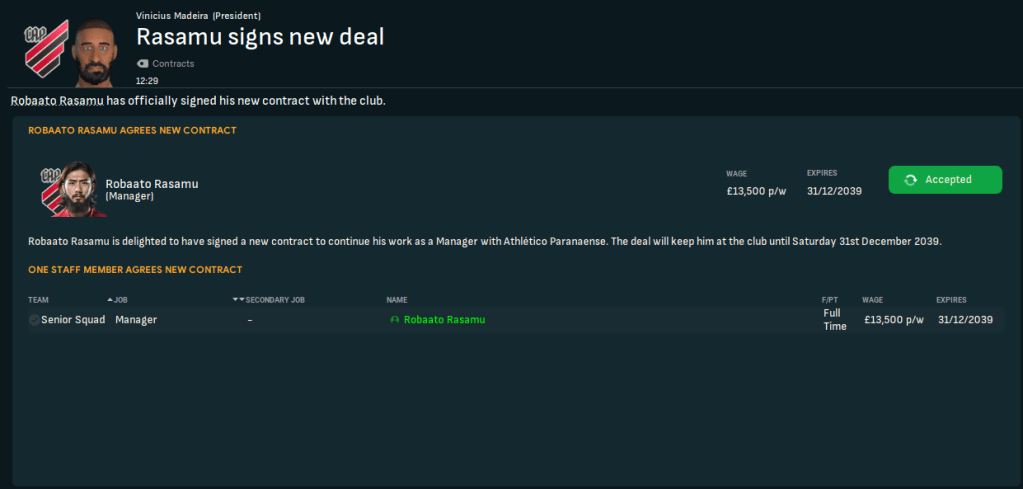1023x489 pixels.
Task: Sort by Expires column in staff table
Action: 952,300
